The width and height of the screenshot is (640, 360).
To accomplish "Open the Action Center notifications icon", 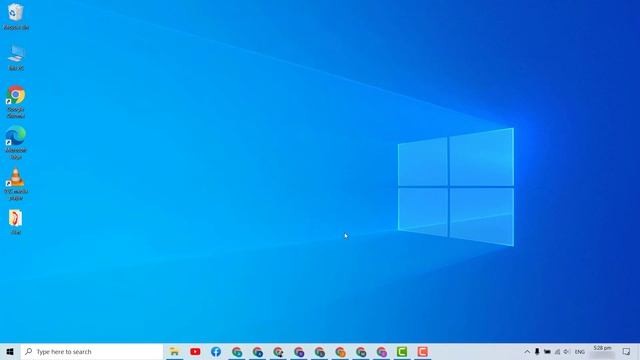I will click(627, 351).
